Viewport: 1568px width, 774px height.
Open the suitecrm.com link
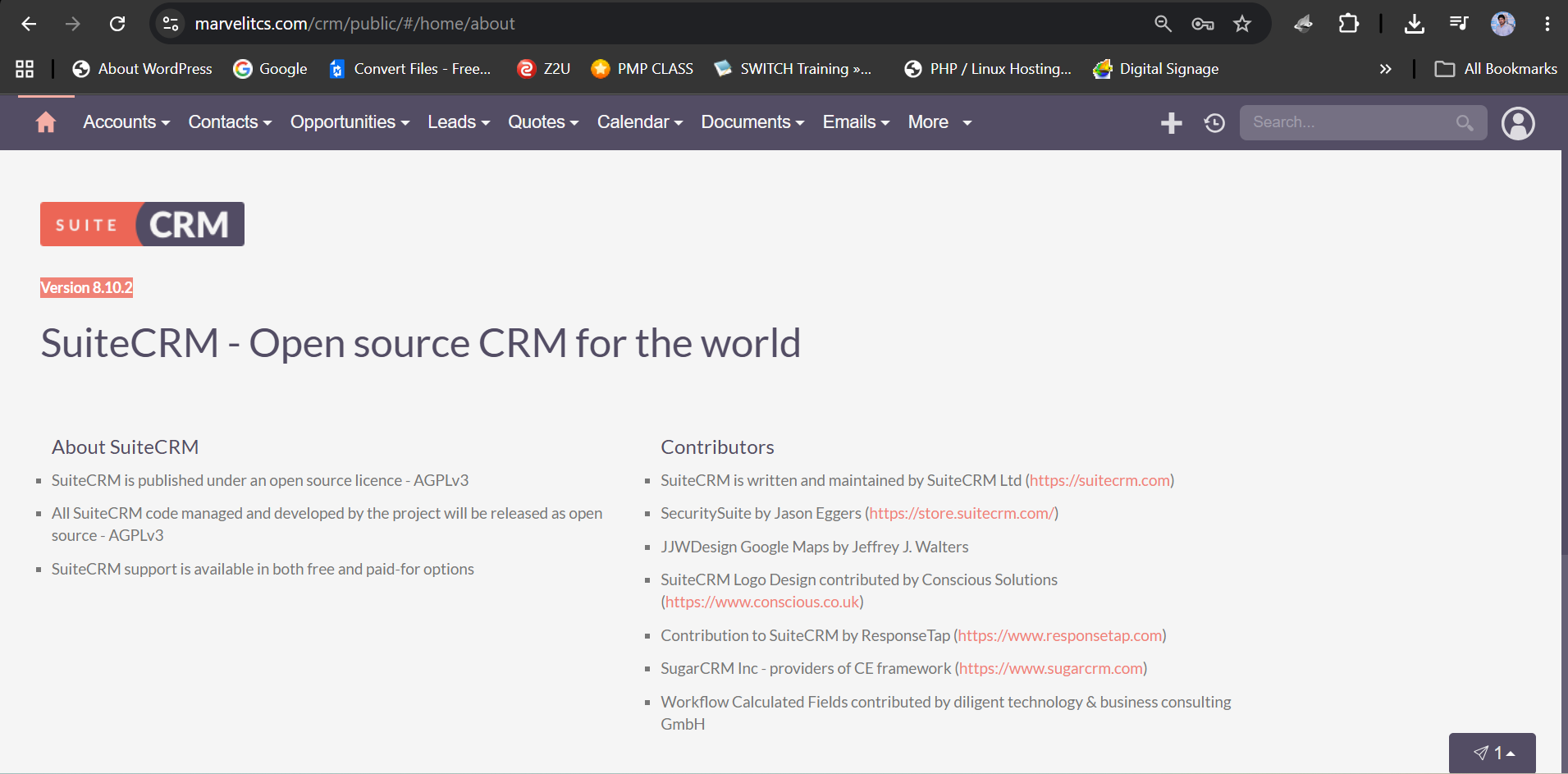(x=1099, y=480)
